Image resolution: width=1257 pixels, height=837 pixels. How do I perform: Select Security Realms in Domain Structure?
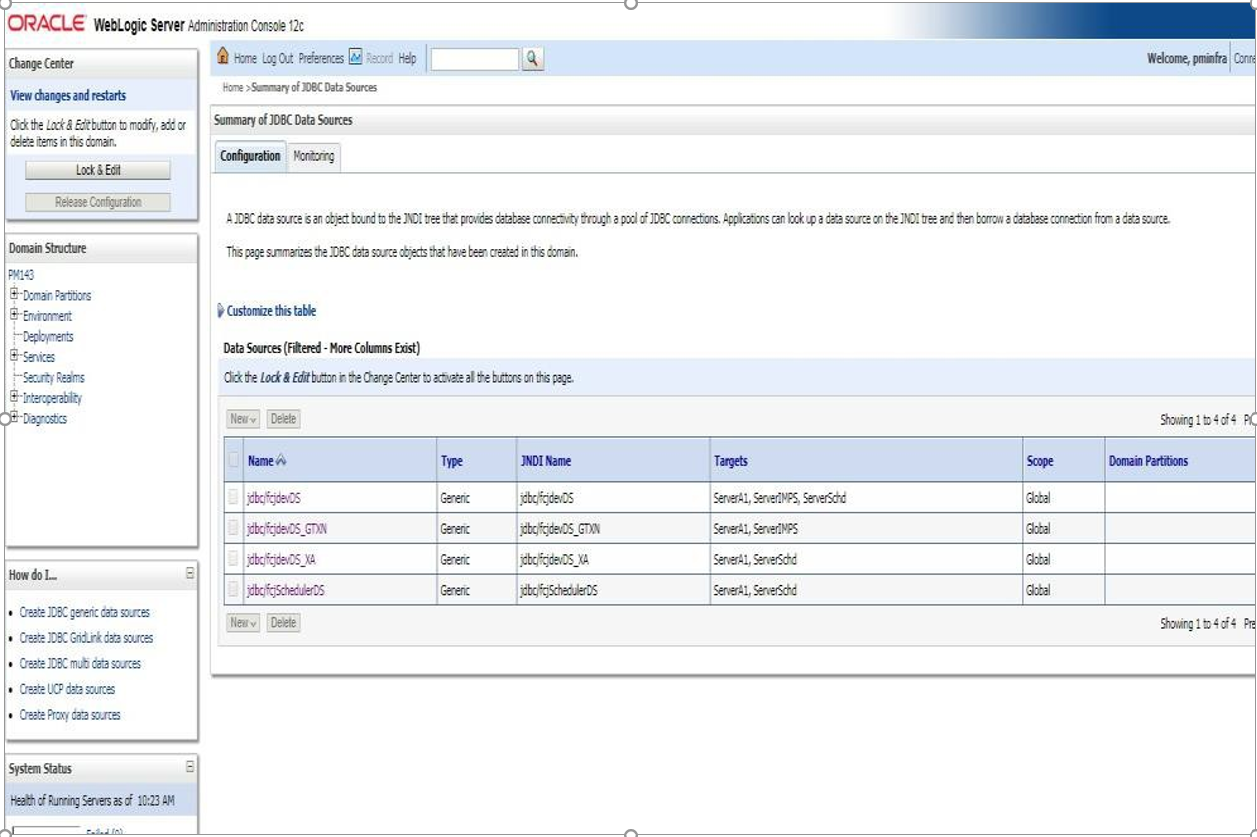click(54, 377)
